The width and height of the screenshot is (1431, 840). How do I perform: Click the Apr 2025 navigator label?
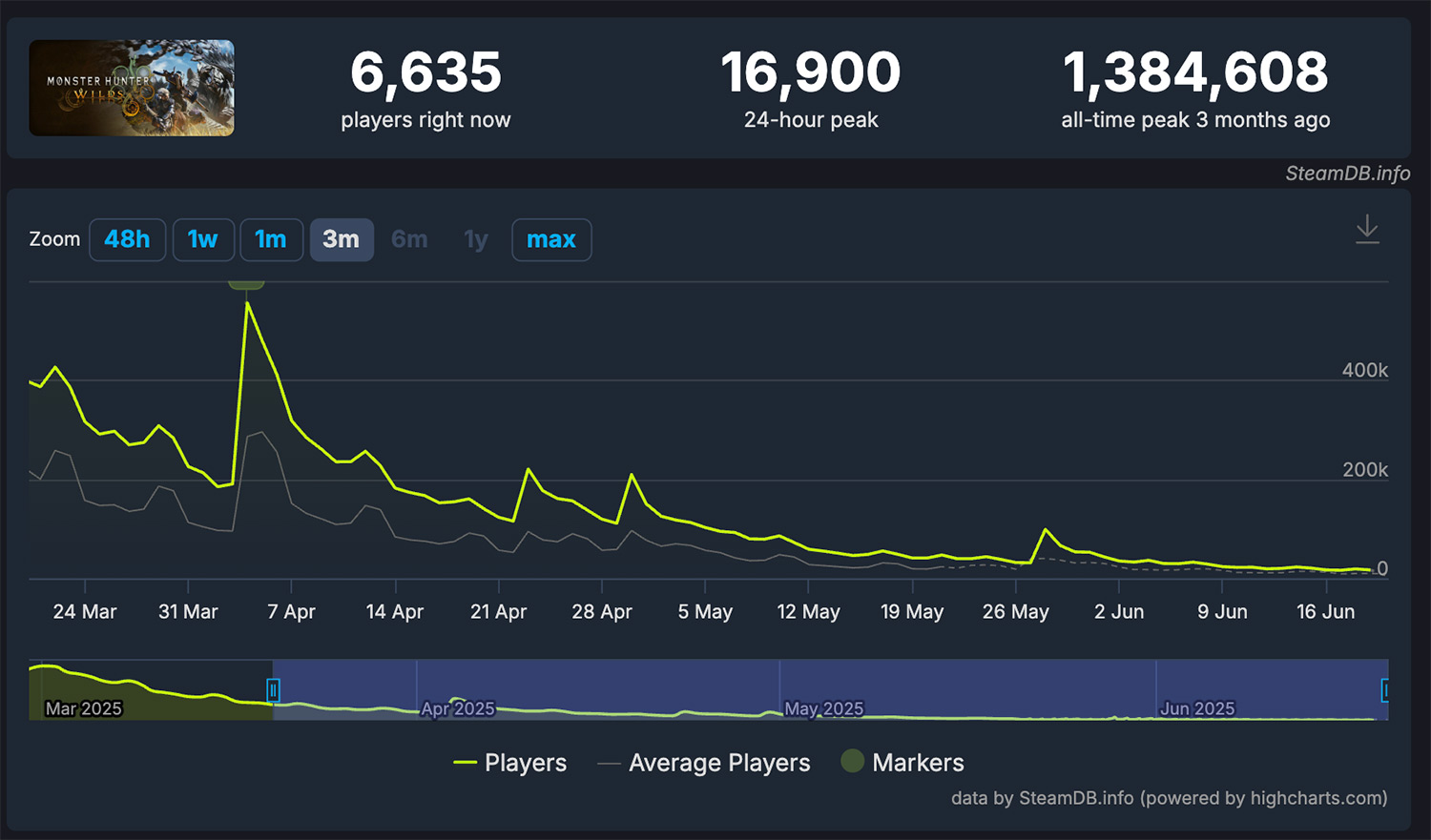click(x=458, y=708)
